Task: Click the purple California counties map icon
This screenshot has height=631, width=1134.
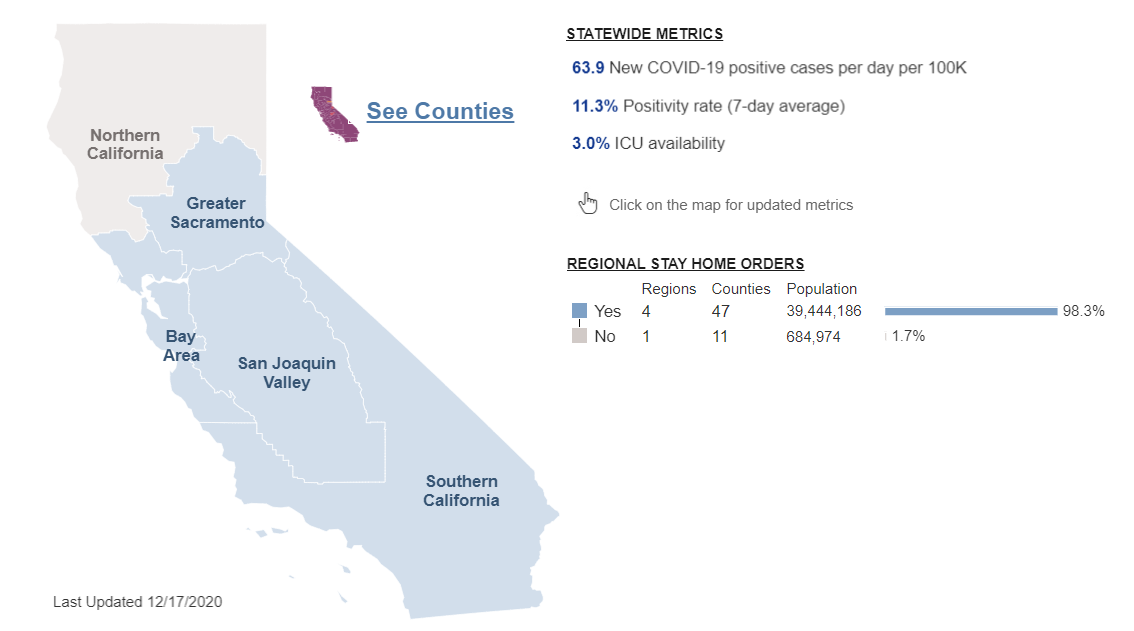Action: (x=334, y=113)
